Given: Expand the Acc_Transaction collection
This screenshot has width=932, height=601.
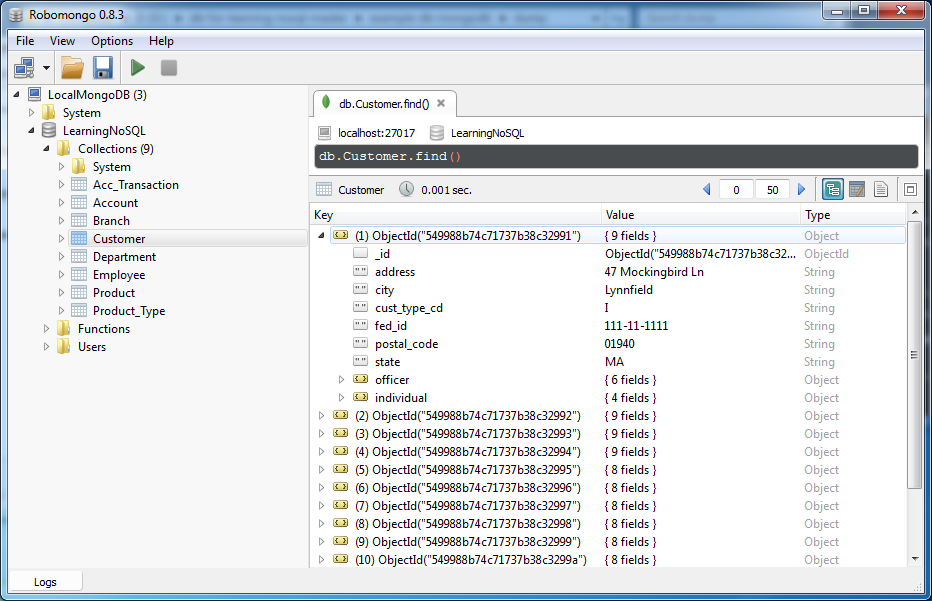Looking at the screenshot, I should [x=61, y=185].
